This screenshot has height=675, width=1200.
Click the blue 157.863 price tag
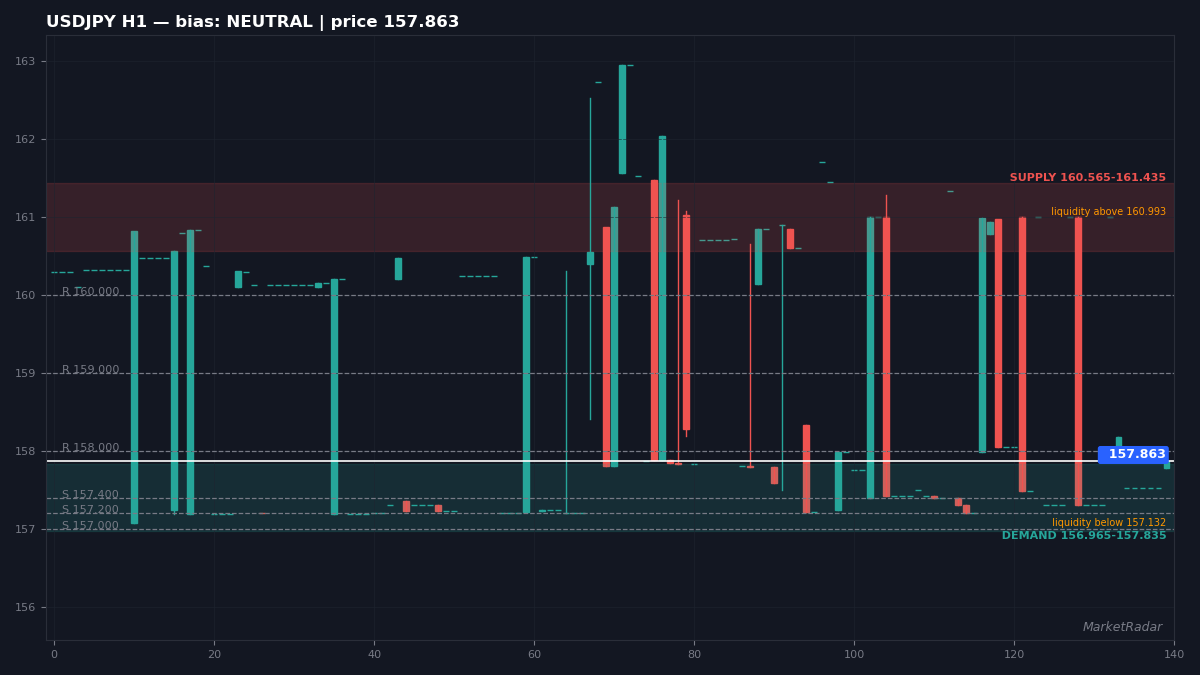[1133, 454]
